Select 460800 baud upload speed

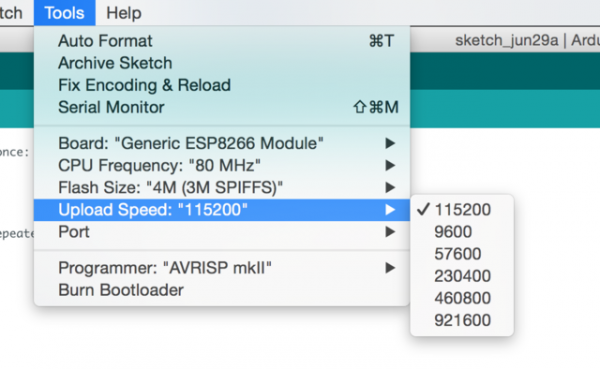(462, 298)
